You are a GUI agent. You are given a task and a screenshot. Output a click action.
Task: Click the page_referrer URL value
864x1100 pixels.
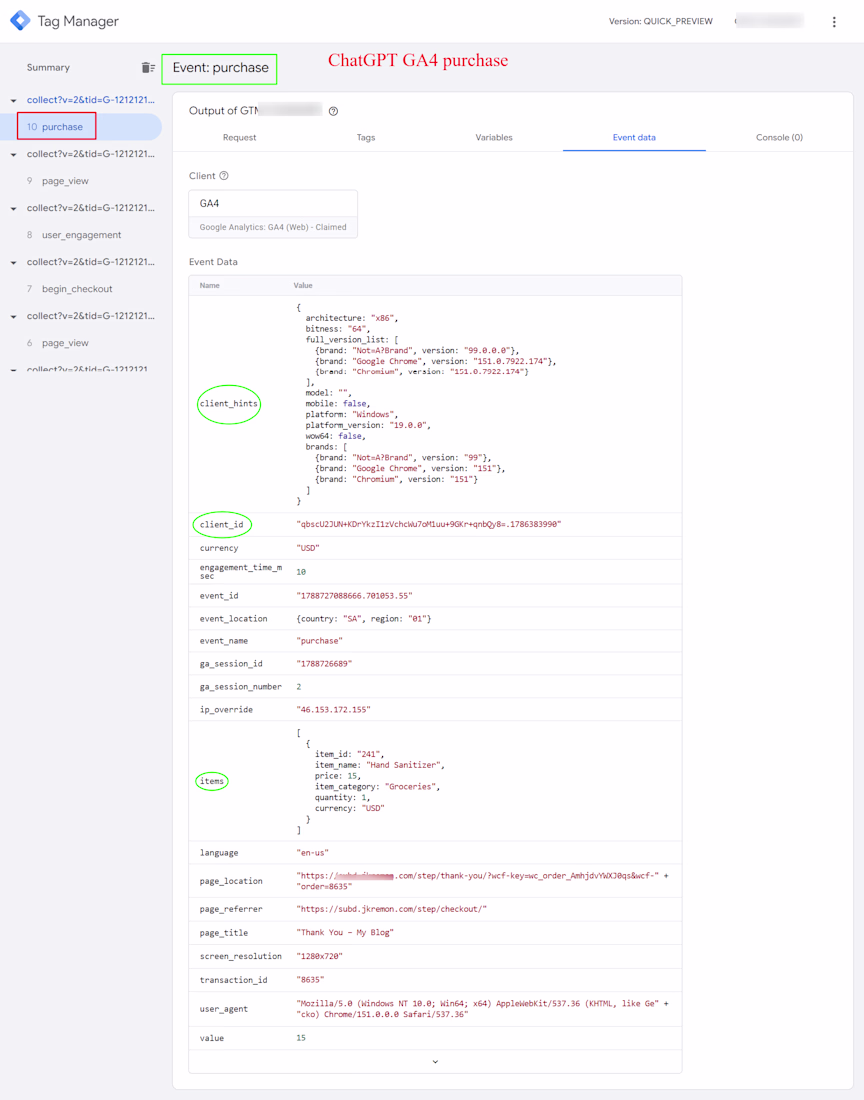point(391,909)
